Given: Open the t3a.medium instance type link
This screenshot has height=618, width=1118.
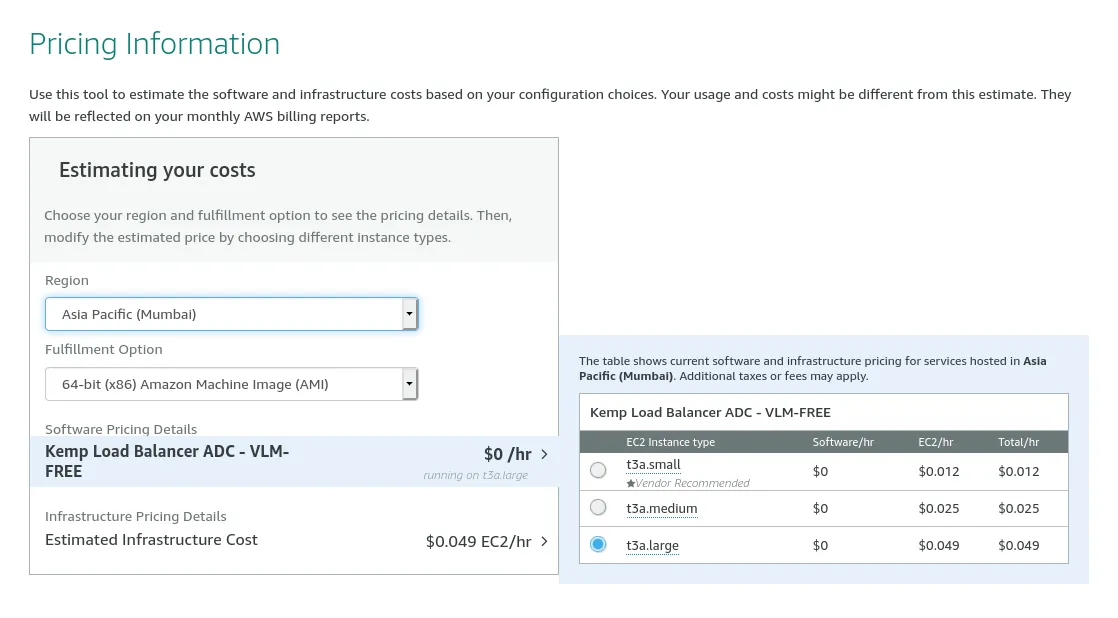Looking at the screenshot, I should pos(662,508).
